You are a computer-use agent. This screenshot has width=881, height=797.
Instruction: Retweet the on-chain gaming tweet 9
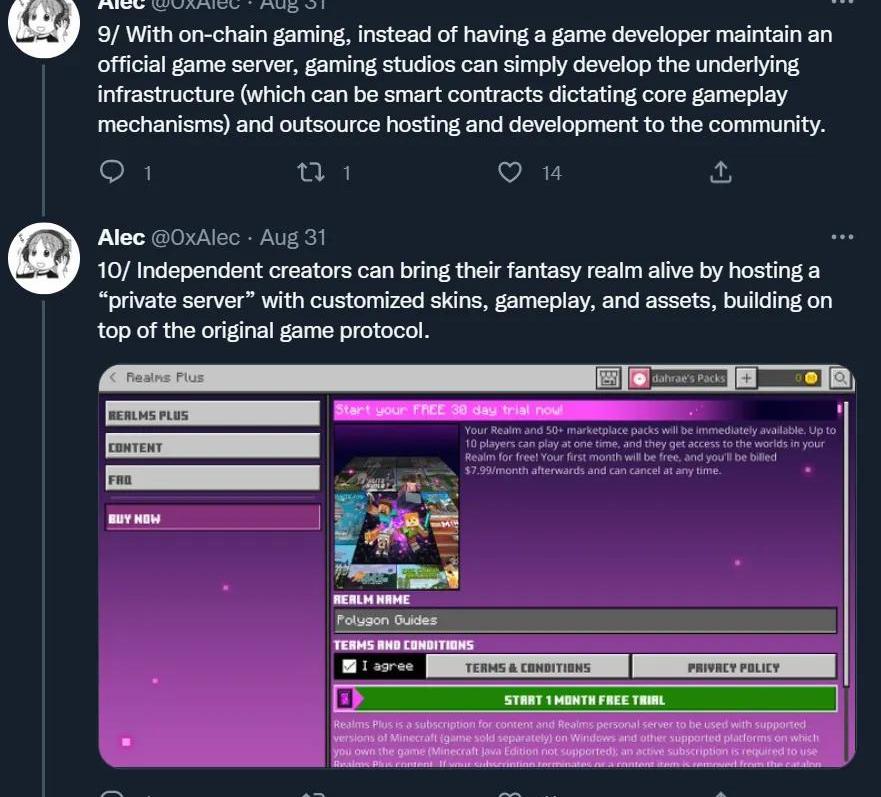point(311,172)
